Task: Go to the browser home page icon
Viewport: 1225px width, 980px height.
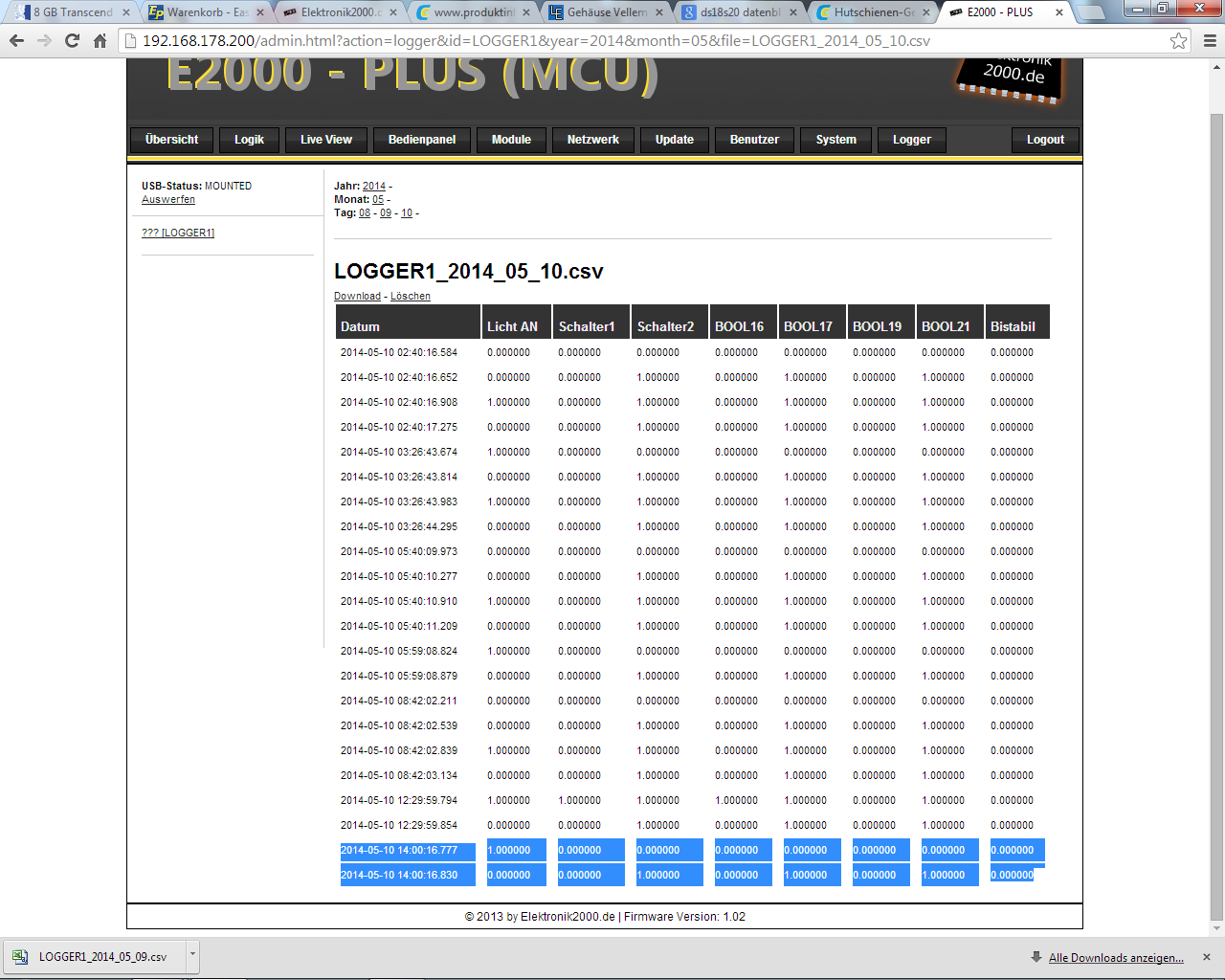Action: (100, 41)
